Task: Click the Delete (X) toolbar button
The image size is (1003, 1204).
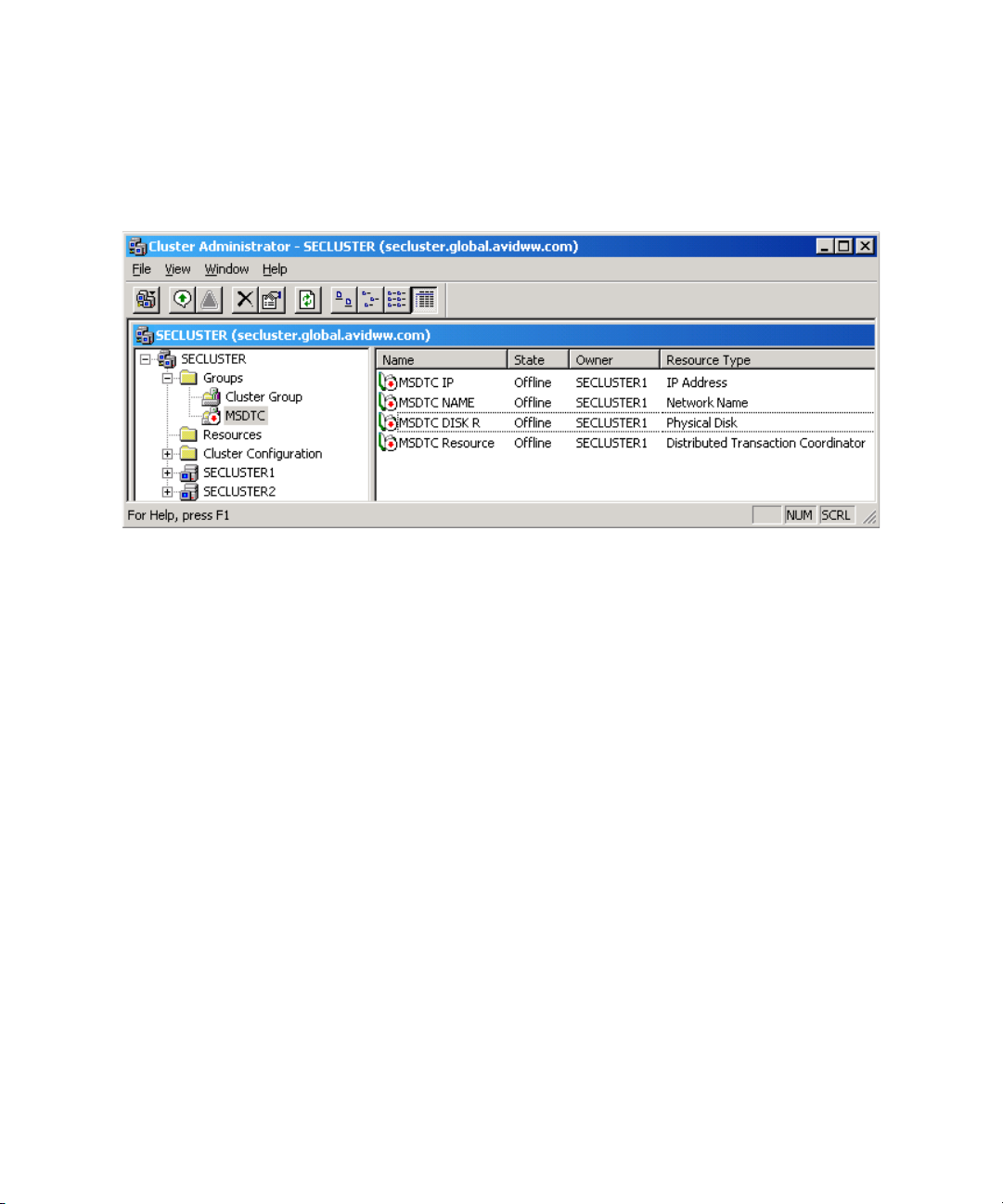Action: [x=245, y=300]
